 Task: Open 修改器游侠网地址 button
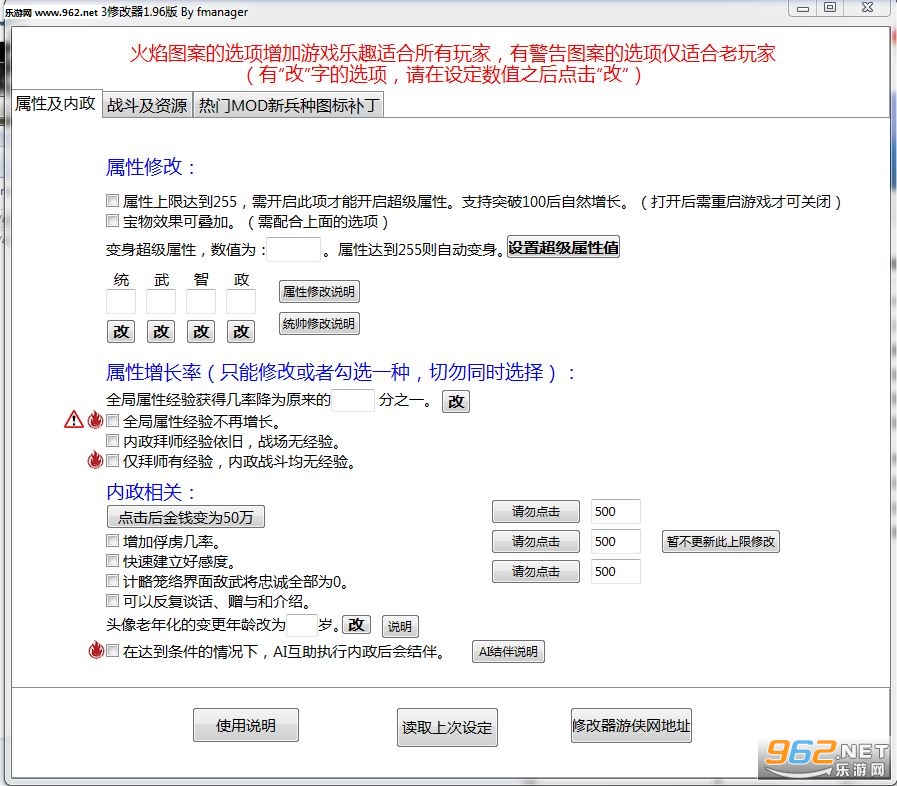pyautogui.click(x=632, y=725)
